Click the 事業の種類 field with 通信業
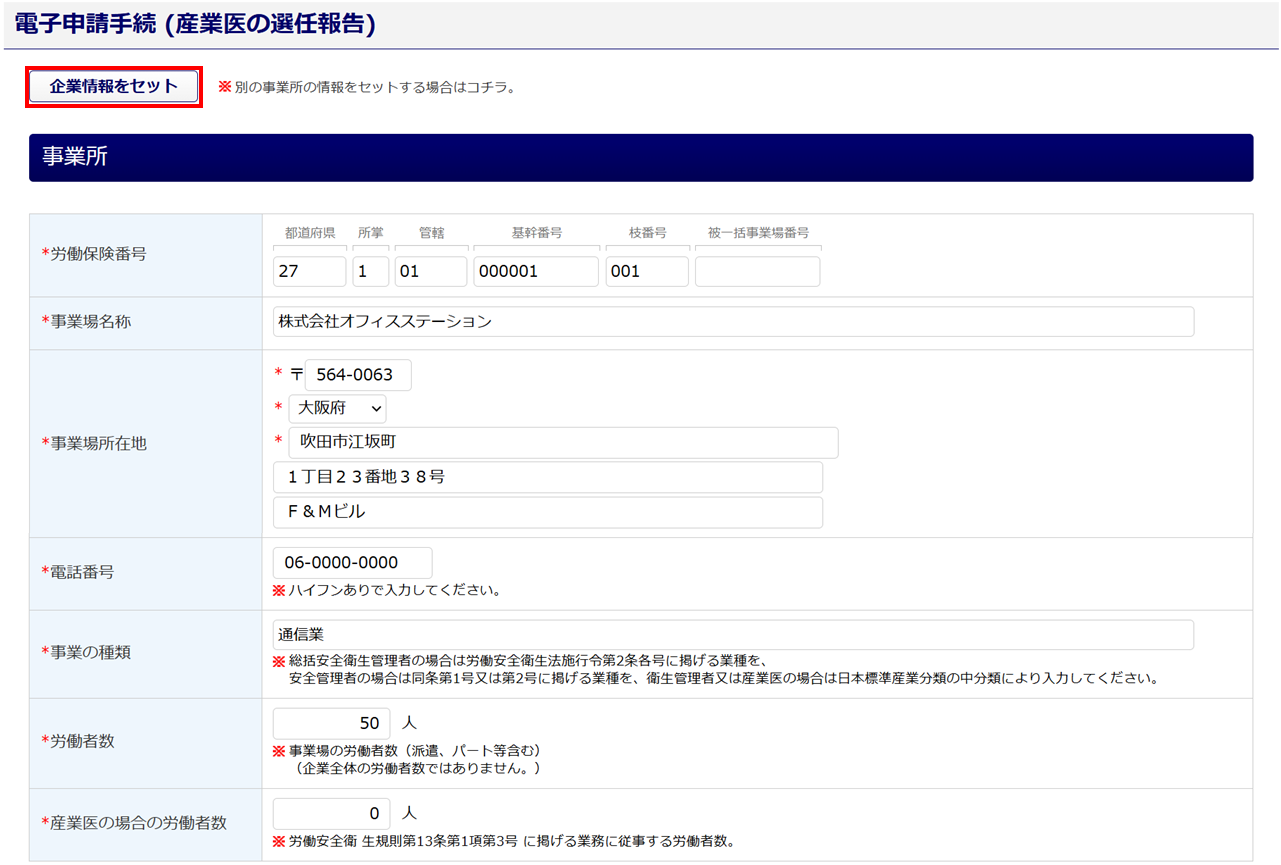The width and height of the screenshot is (1281, 865). coord(733,635)
